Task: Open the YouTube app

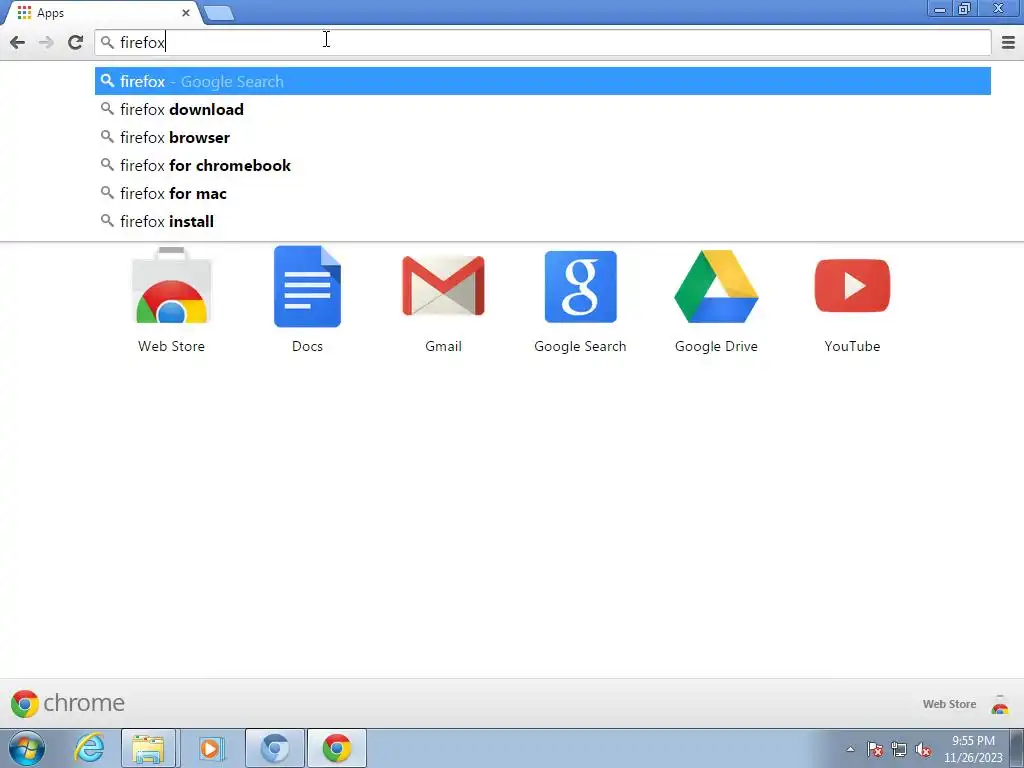Action: point(852,286)
